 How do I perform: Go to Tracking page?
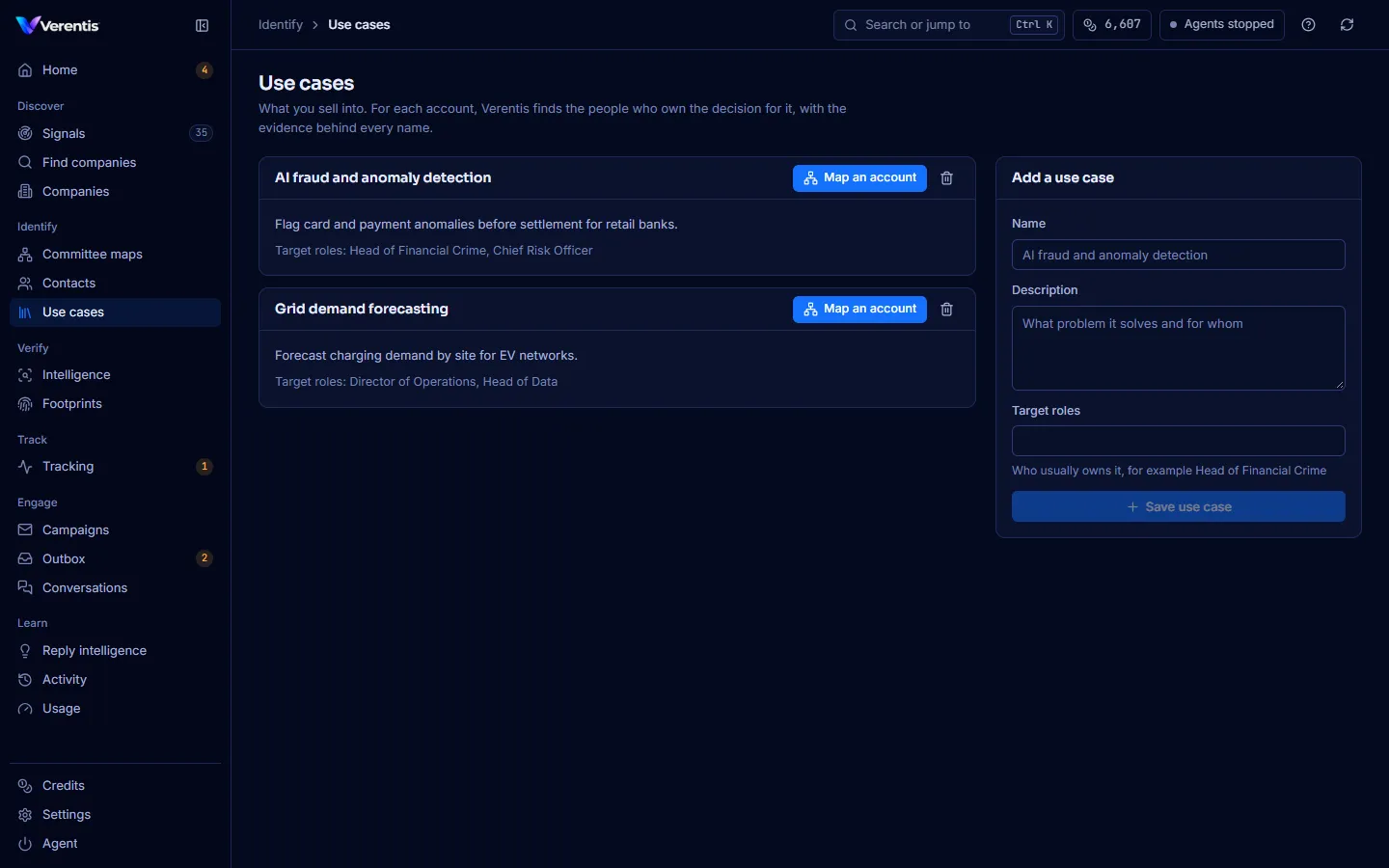tap(115, 467)
